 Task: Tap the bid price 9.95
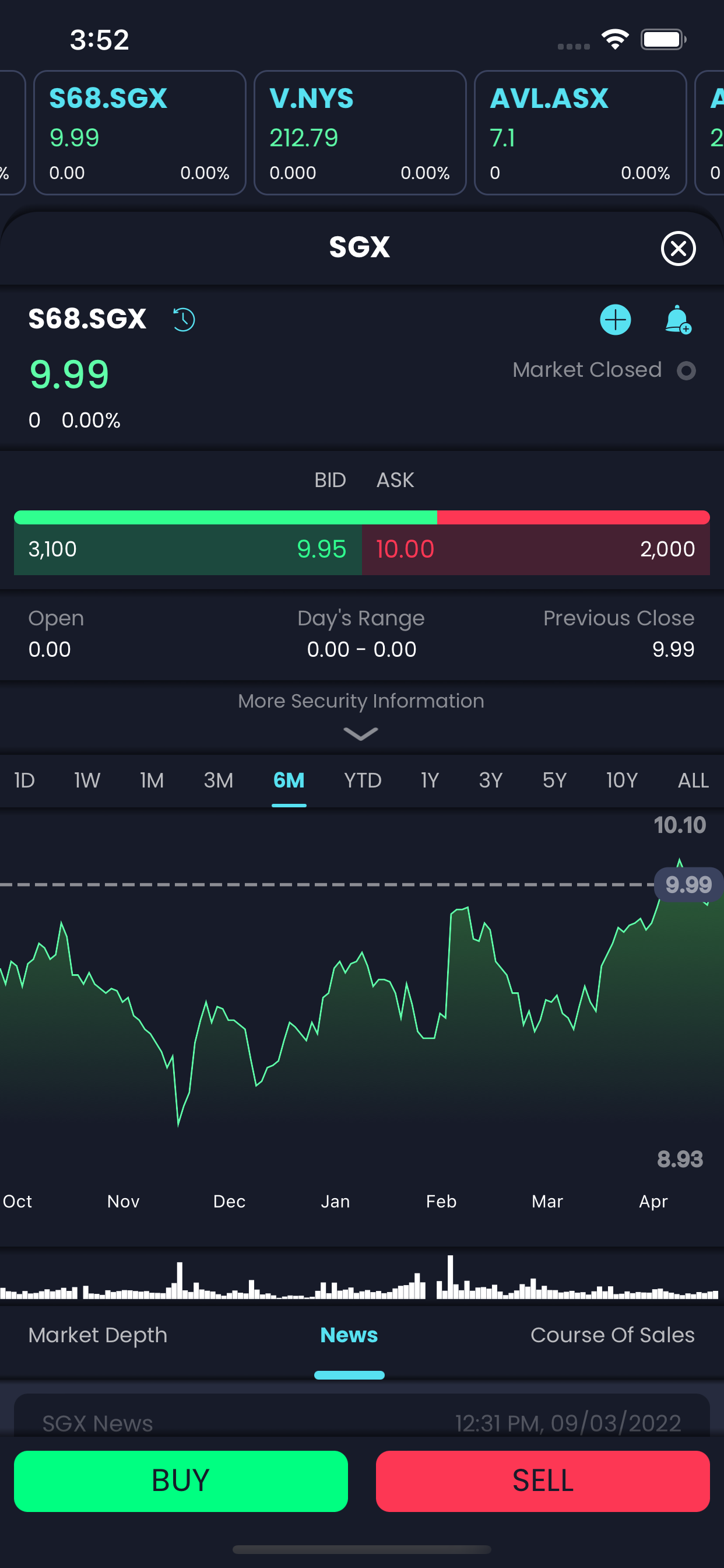321,549
